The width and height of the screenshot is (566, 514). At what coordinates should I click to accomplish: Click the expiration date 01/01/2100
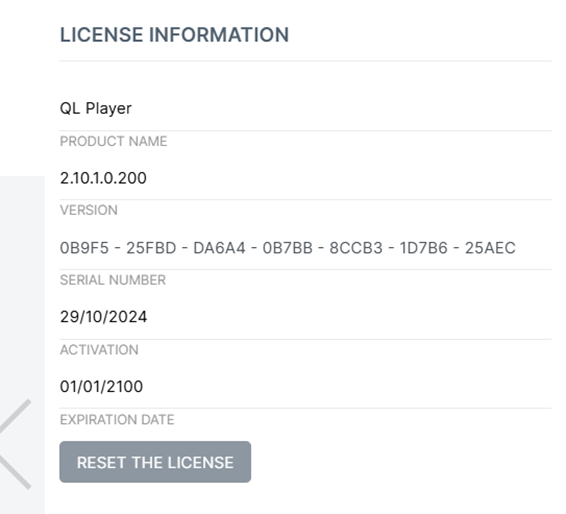click(x=101, y=386)
